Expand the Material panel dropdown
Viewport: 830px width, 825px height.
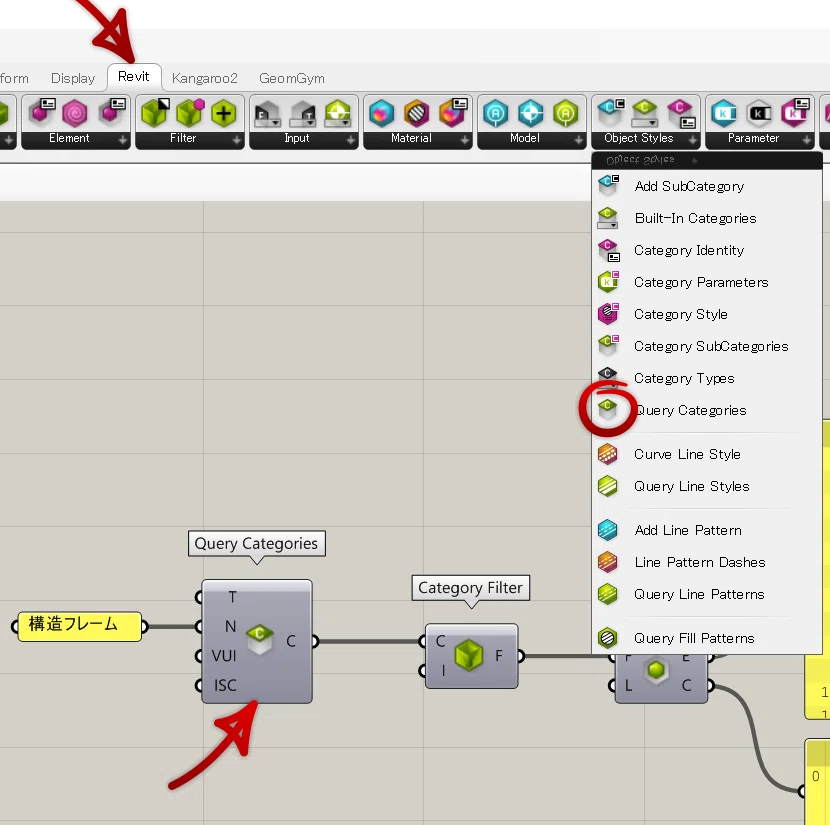pos(465,140)
